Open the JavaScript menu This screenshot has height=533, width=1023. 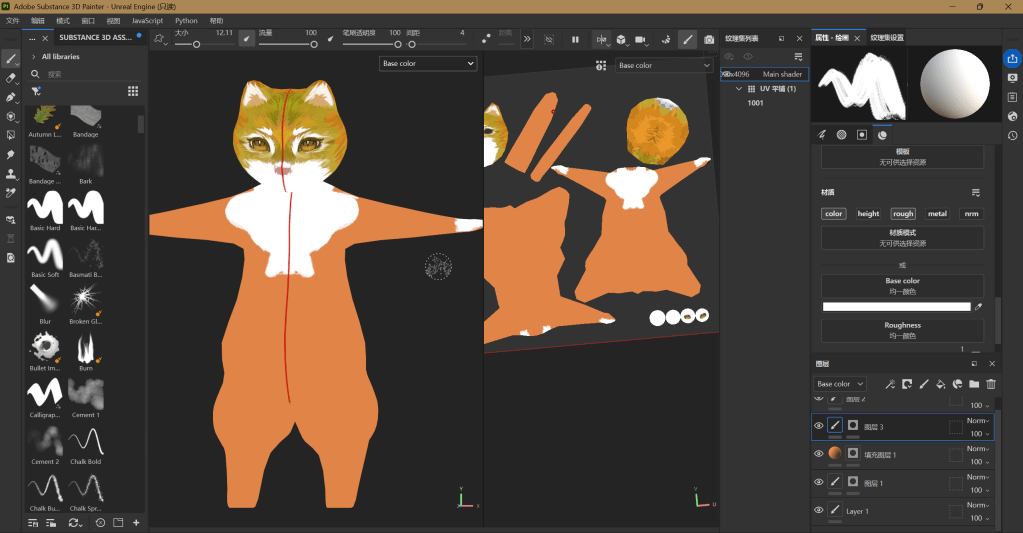[x=147, y=20]
